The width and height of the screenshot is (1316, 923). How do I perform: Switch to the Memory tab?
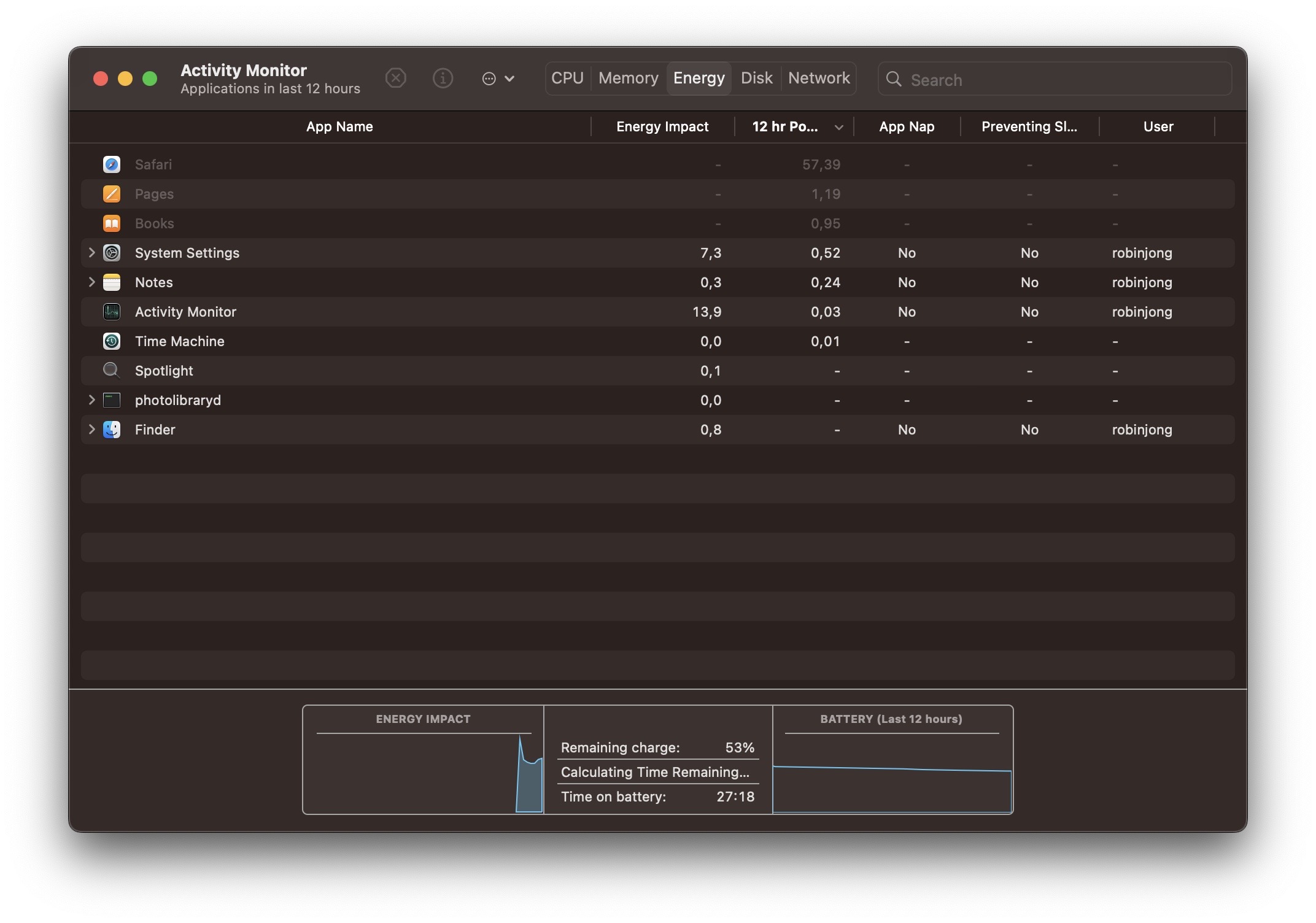(628, 79)
